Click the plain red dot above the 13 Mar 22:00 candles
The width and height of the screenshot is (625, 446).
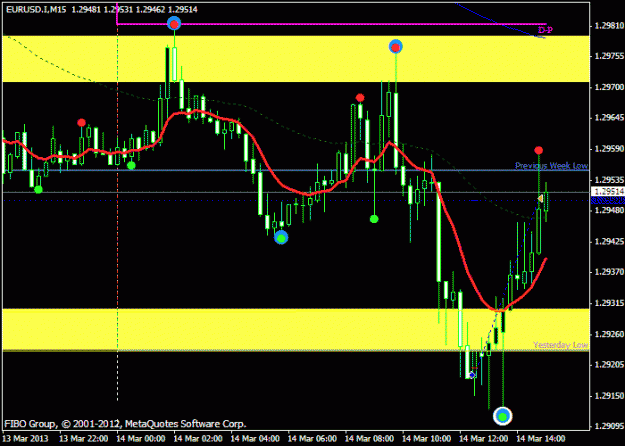(x=81, y=122)
